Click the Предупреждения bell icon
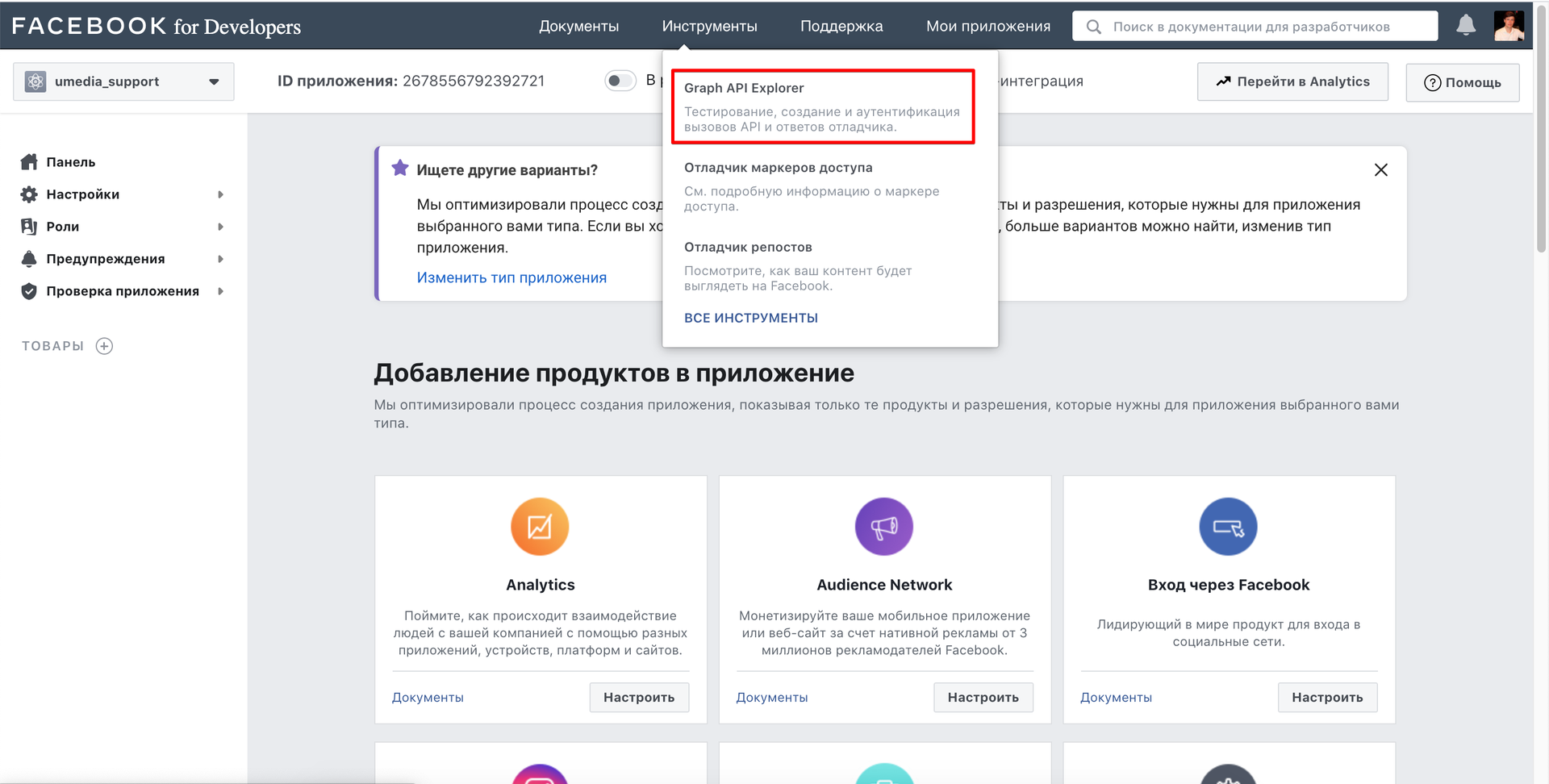The image size is (1549, 784). pos(29,259)
